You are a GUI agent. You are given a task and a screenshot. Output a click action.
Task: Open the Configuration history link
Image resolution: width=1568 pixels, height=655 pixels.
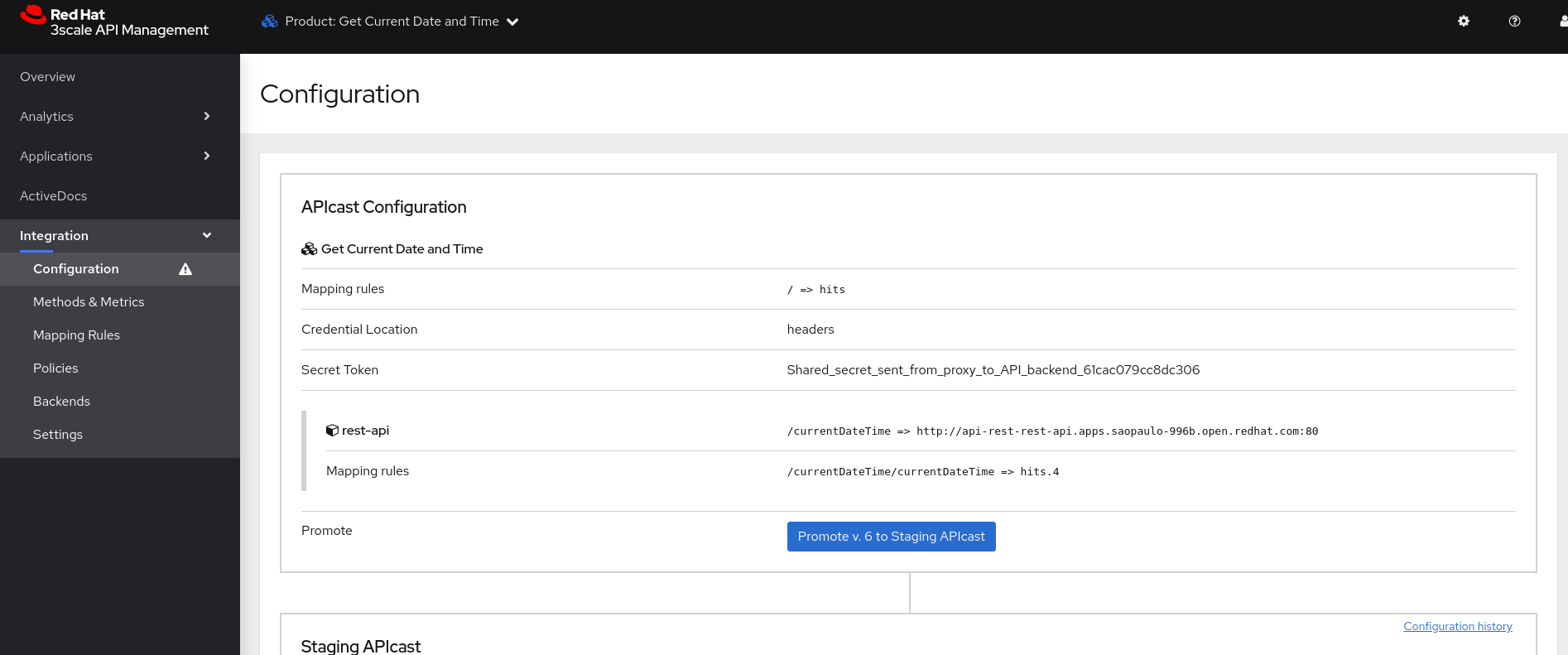(x=1457, y=627)
